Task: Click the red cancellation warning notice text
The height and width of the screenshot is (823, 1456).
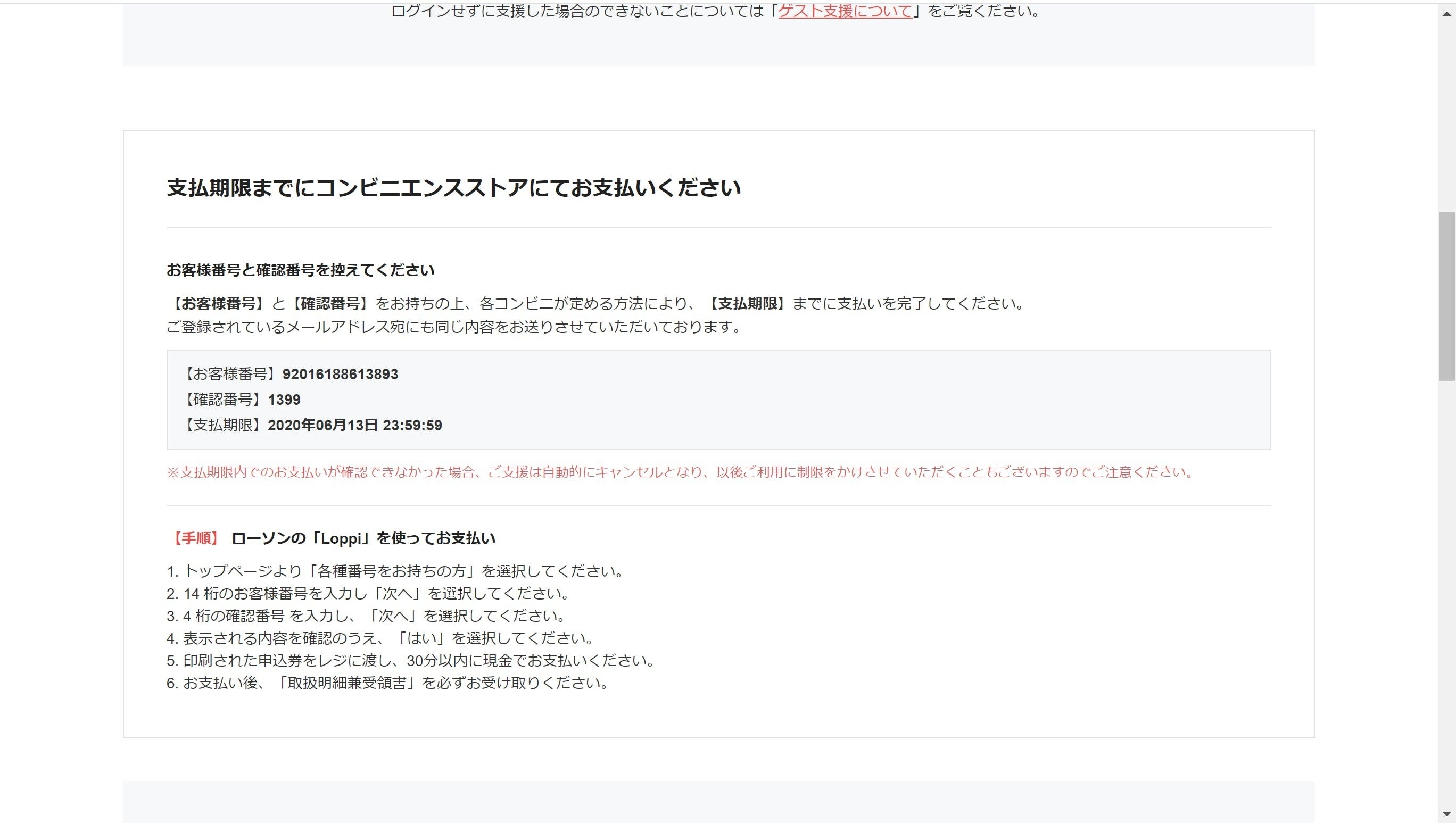Action: pyautogui.click(x=680, y=472)
